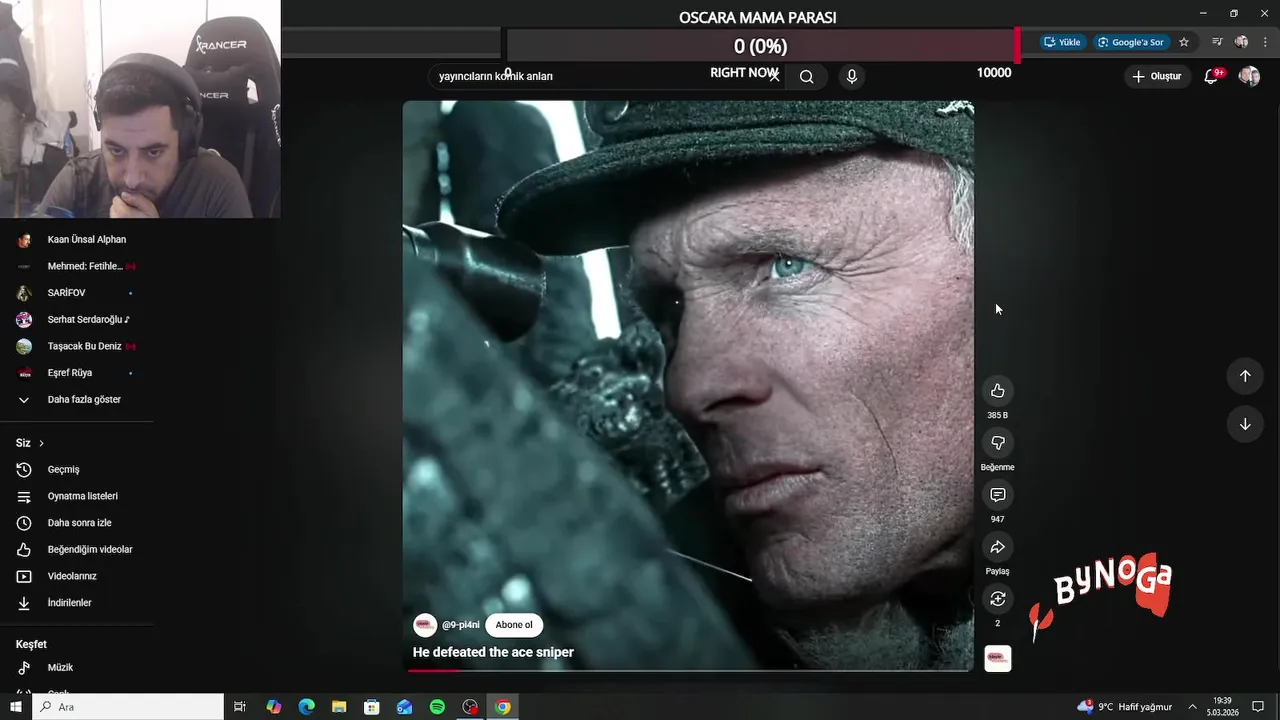Subscribe with the Abone ol button
1280x720 pixels.
point(514,625)
